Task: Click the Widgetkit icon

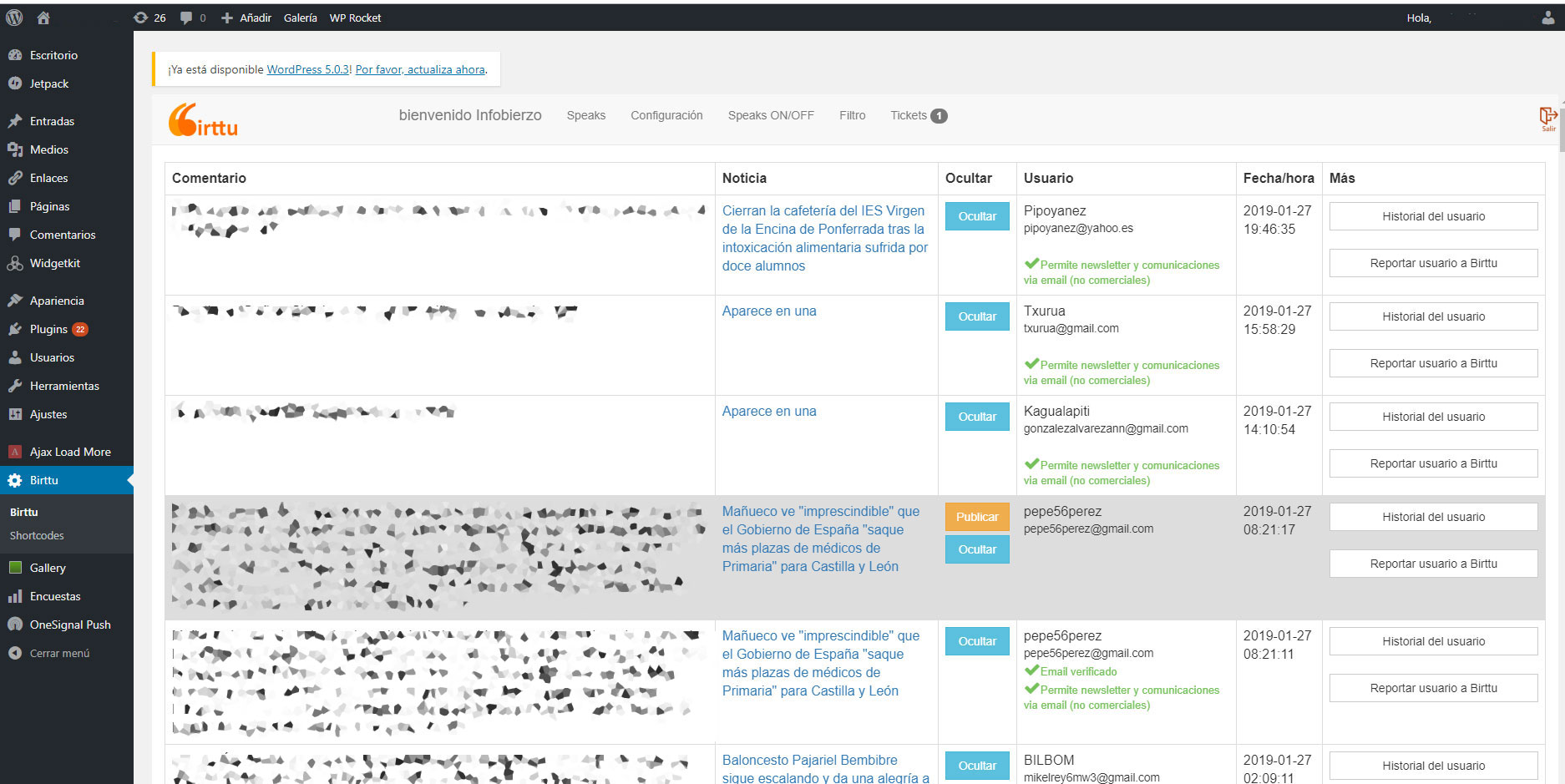Action: pos(15,263)
